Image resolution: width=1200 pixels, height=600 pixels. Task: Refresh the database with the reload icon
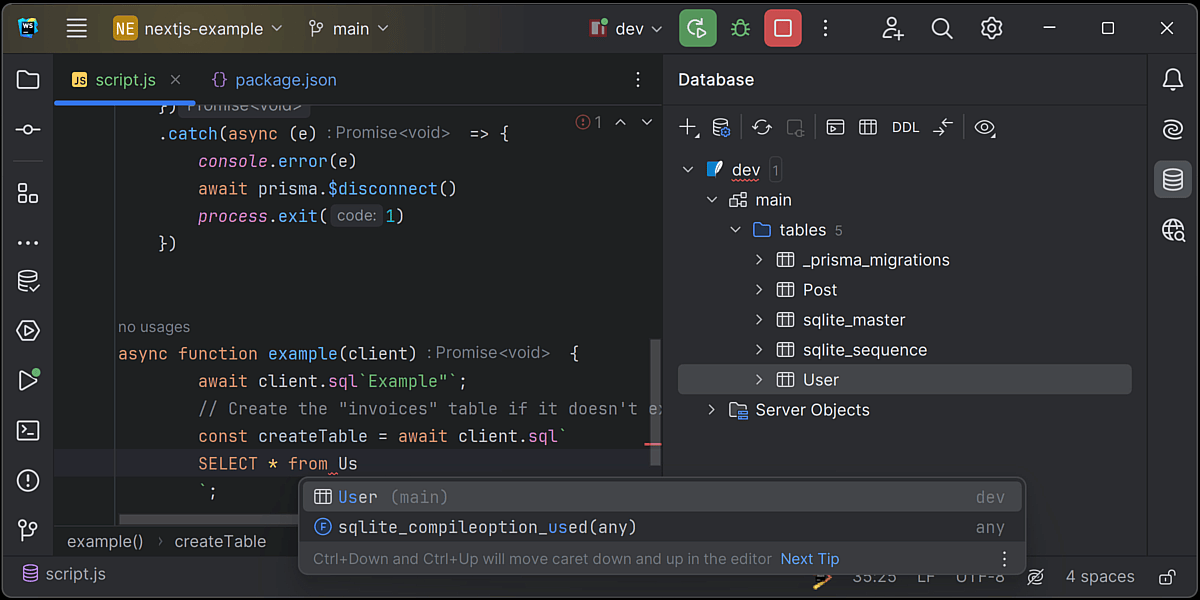coord(762,127)
